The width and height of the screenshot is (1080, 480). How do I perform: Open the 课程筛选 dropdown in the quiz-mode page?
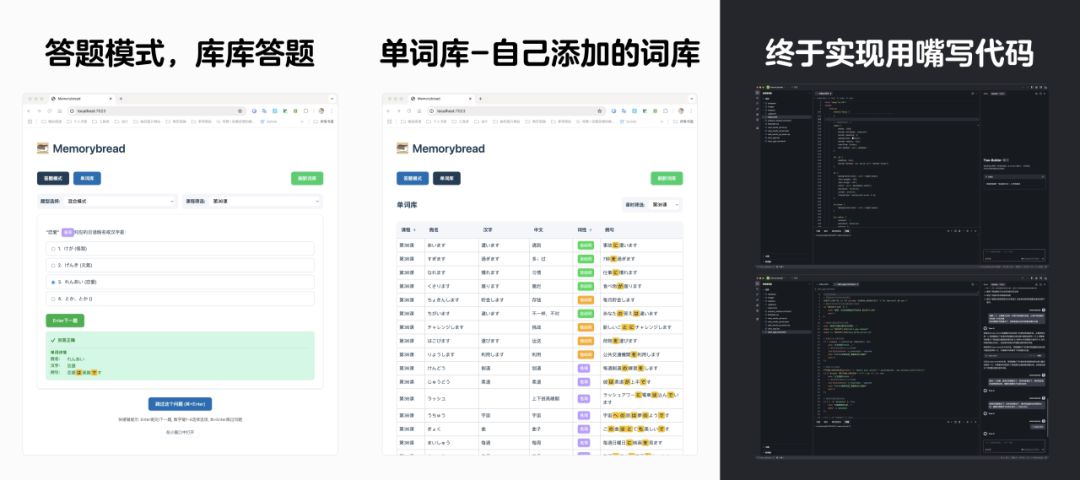265,201
